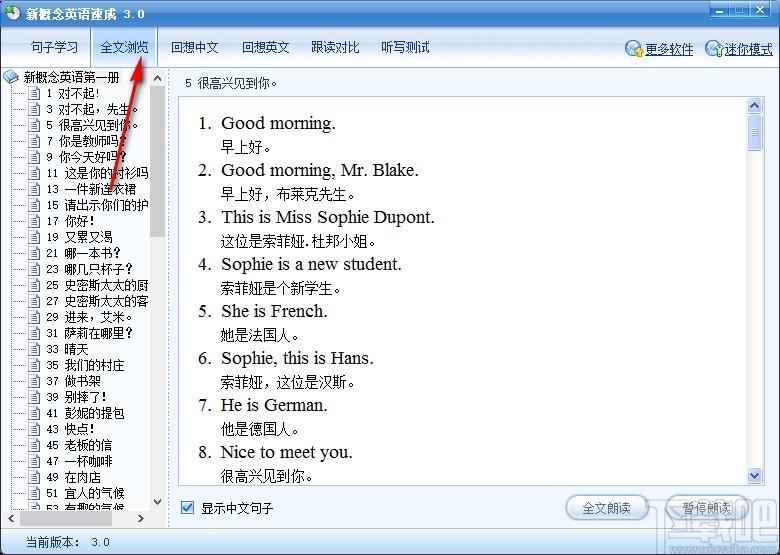Click the lesson list scroll right arrow
This screenshot has width=780, height=555.
click(141, 518)
